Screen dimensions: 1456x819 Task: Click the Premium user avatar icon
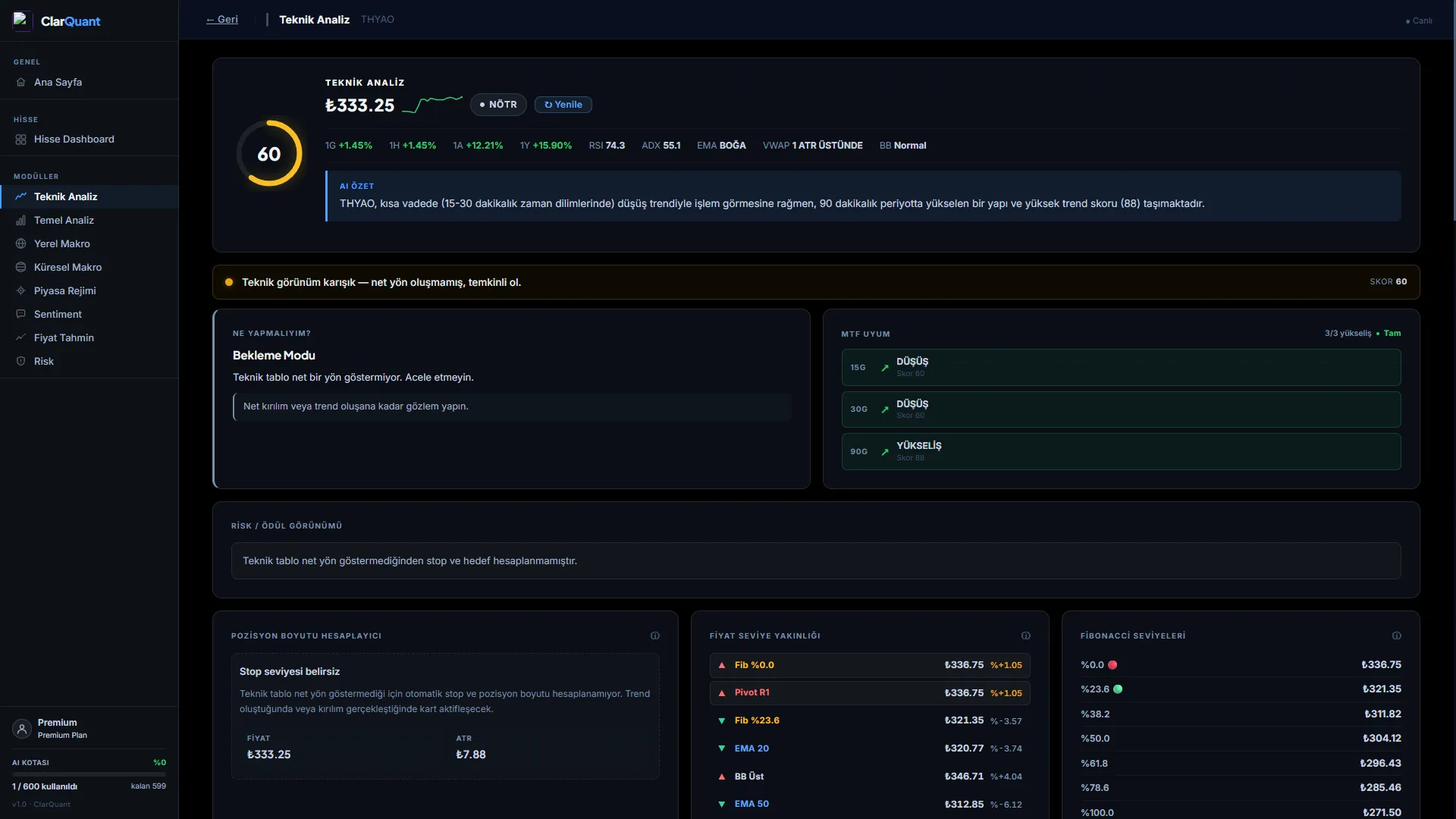(x=22, y=729)
